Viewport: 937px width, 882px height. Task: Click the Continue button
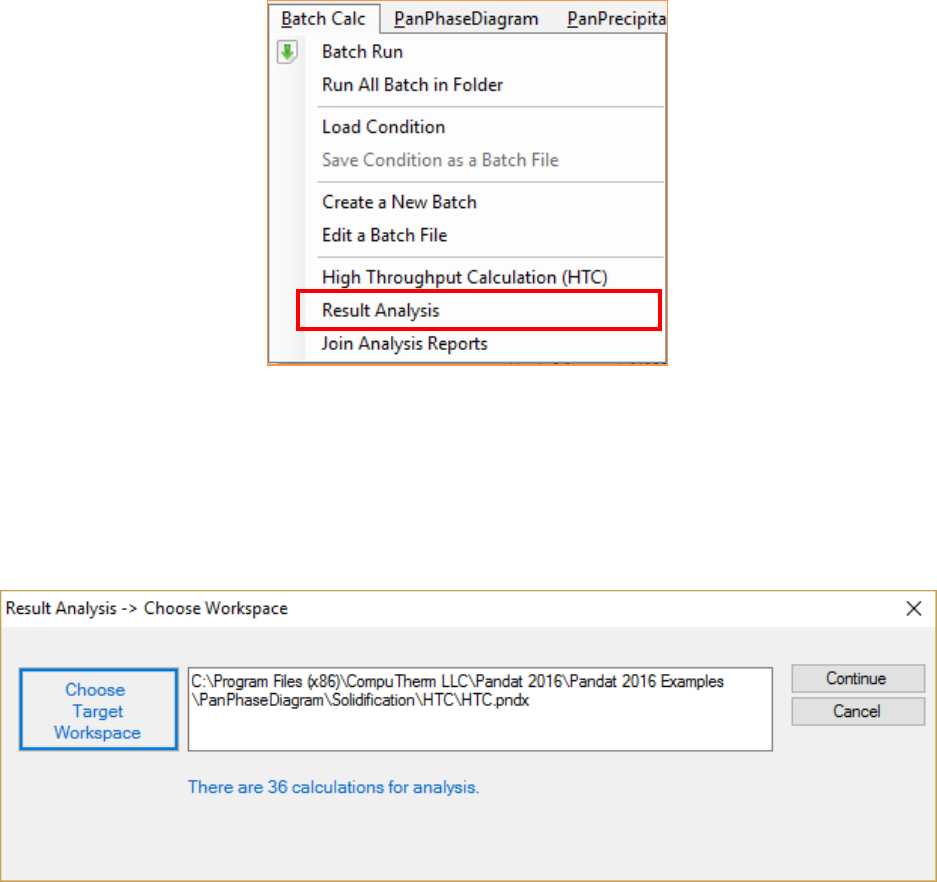pyautogui.click(x=858, y=679)
